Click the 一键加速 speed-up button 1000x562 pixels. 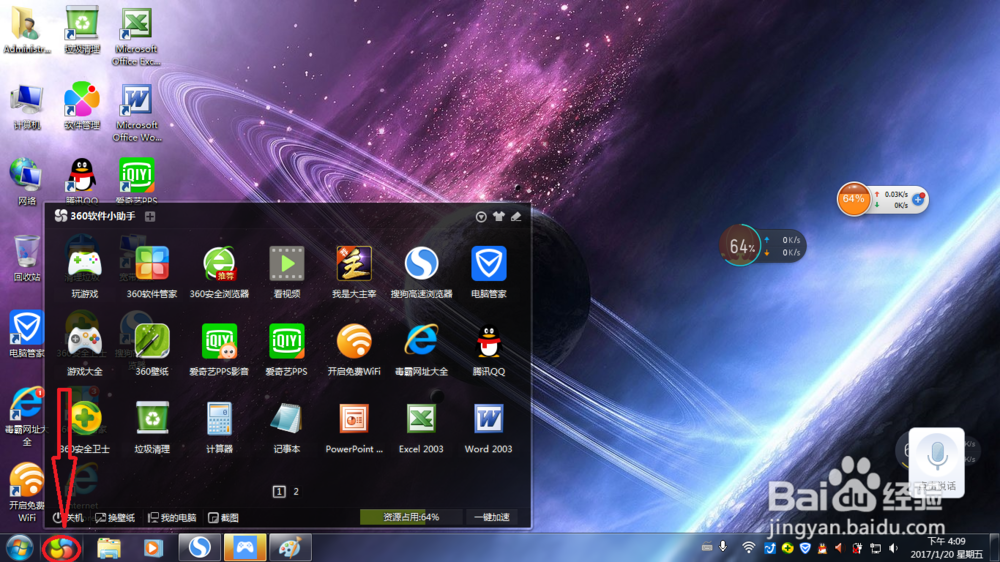coord(492,517)
